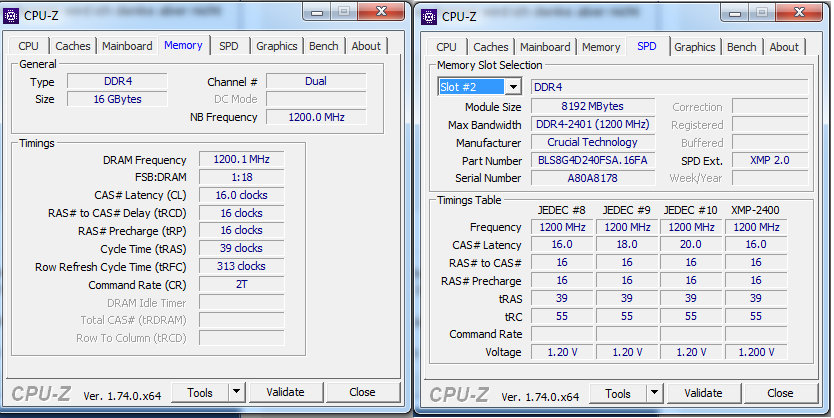Click the part number BLS8G4D240FSA.16FA
The height and width of the screenshot is (418, 834).
593,160
